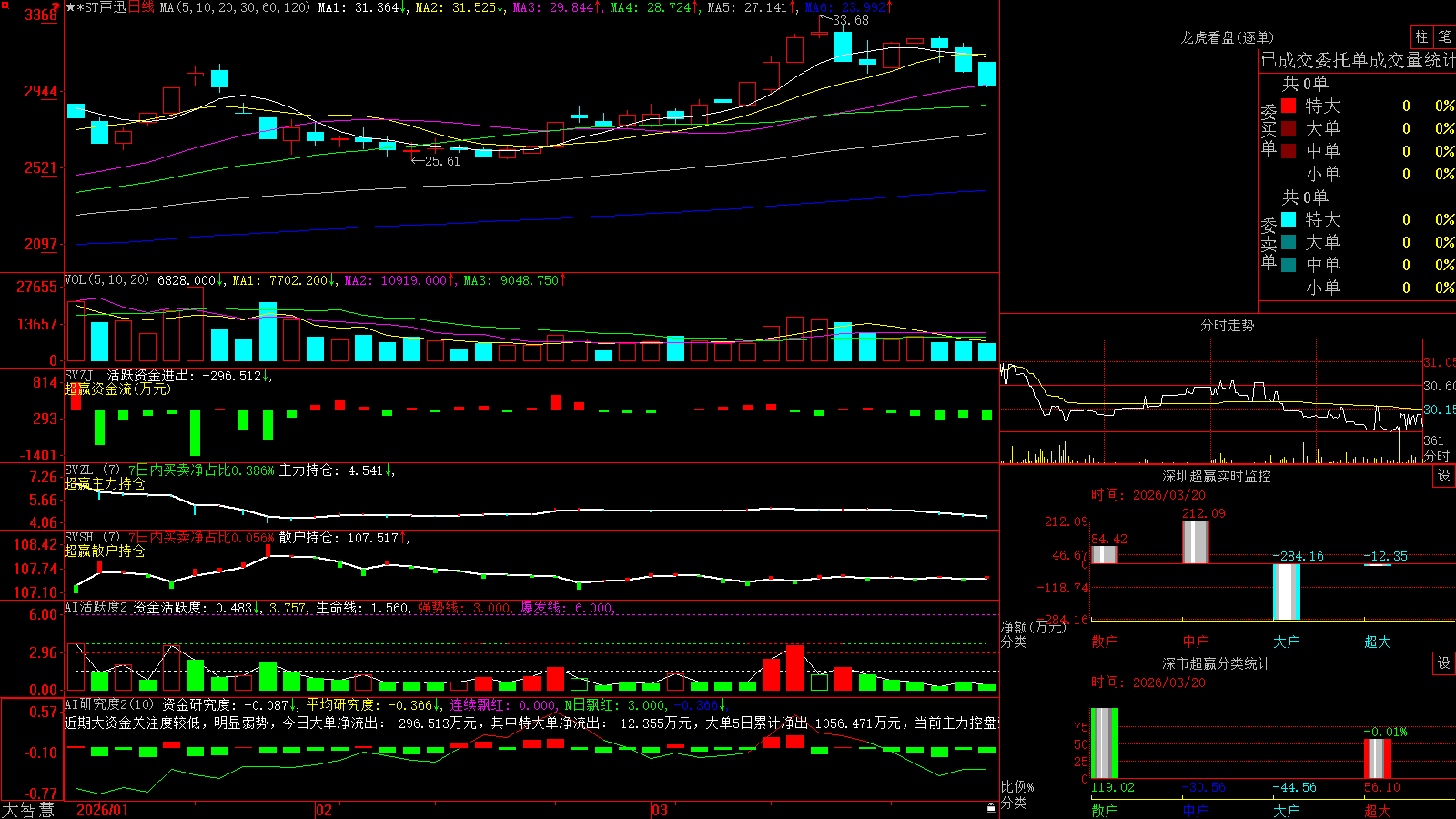Click the 委卖单 vertical label
This screenshot has height=819, width=1456.
[x=1269, y=243]
